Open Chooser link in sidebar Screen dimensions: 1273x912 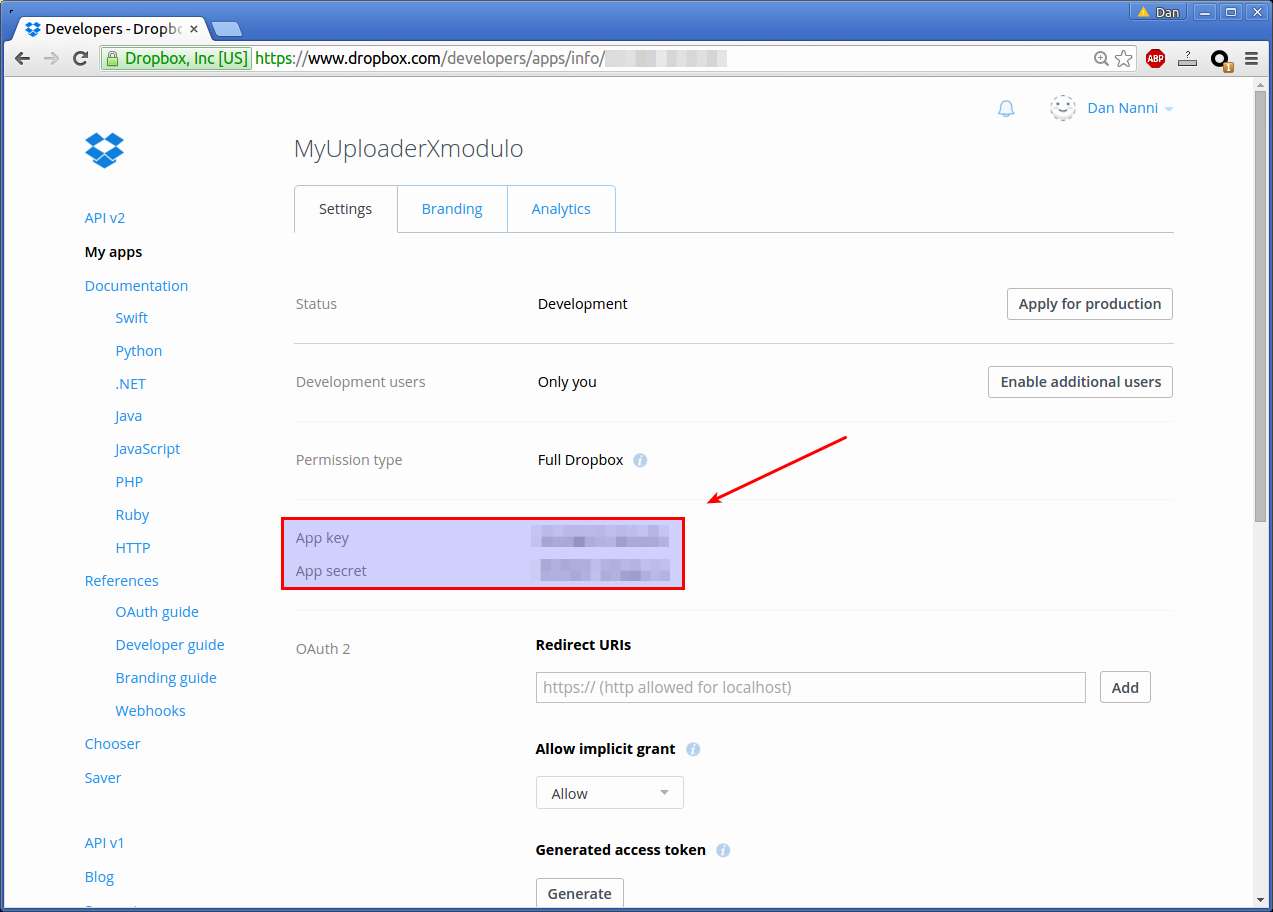click(x=113, y=744)
